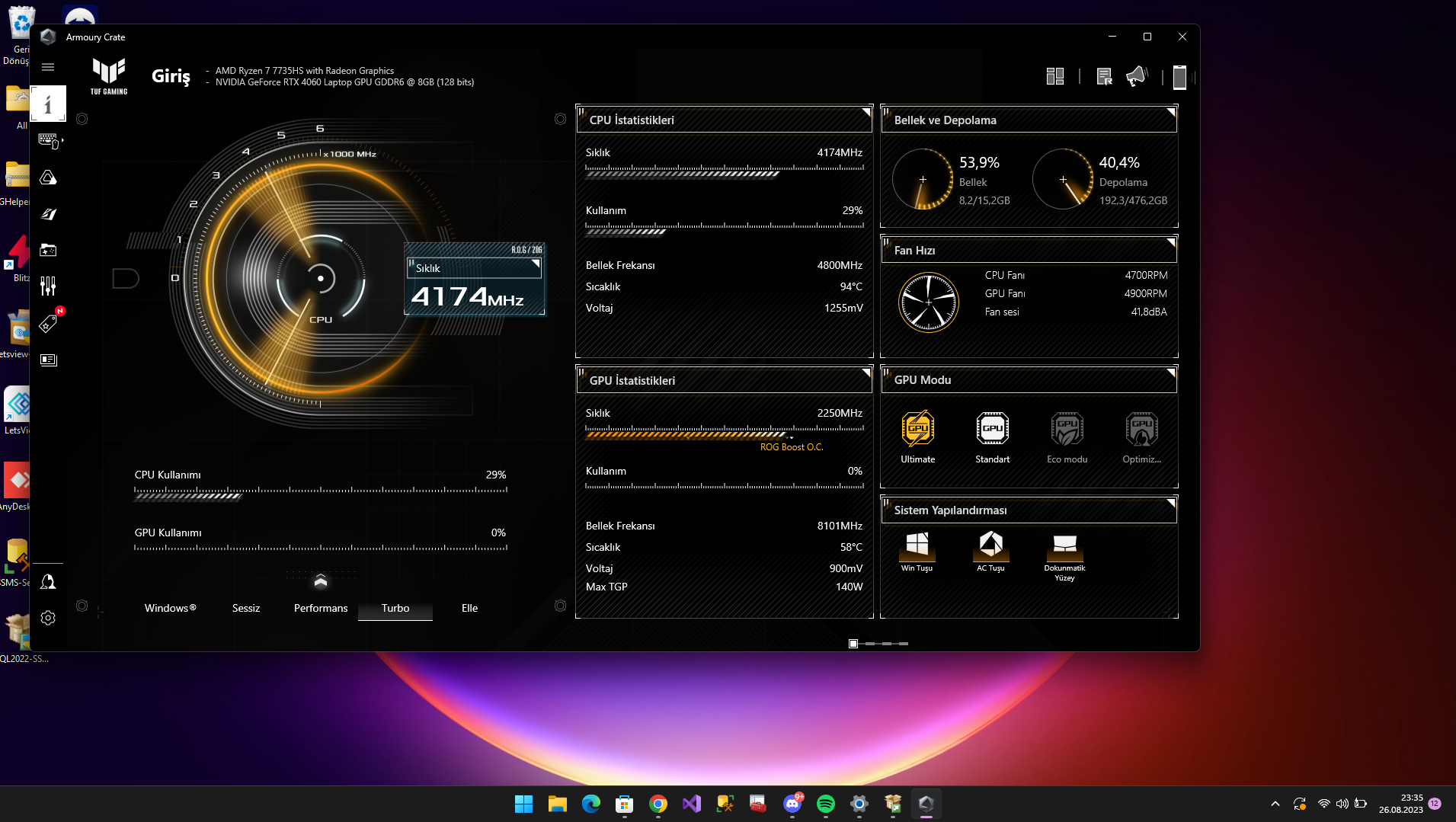The image size is (1456, 822).
Task: Select the Optimized GPU mode icon
Action: tap(1142, 429)
